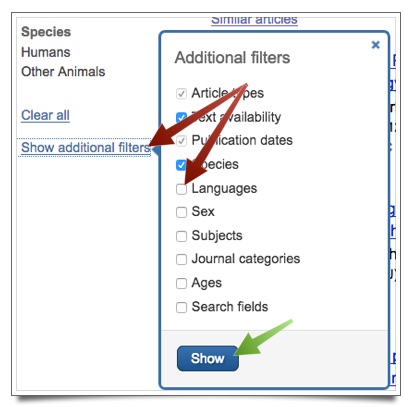Tick the Subjects checkbox
Image resolution: width=414 pixels, height=407 pixels.
click(x=181, y=236)
